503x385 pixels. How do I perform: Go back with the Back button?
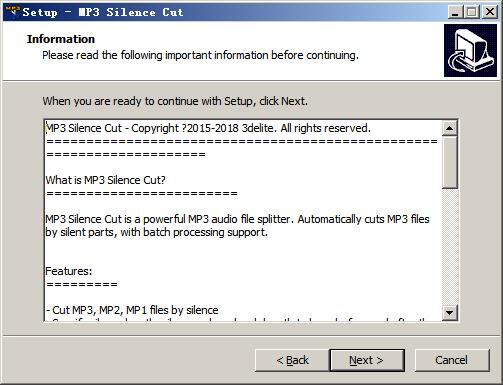pos(292,360)
